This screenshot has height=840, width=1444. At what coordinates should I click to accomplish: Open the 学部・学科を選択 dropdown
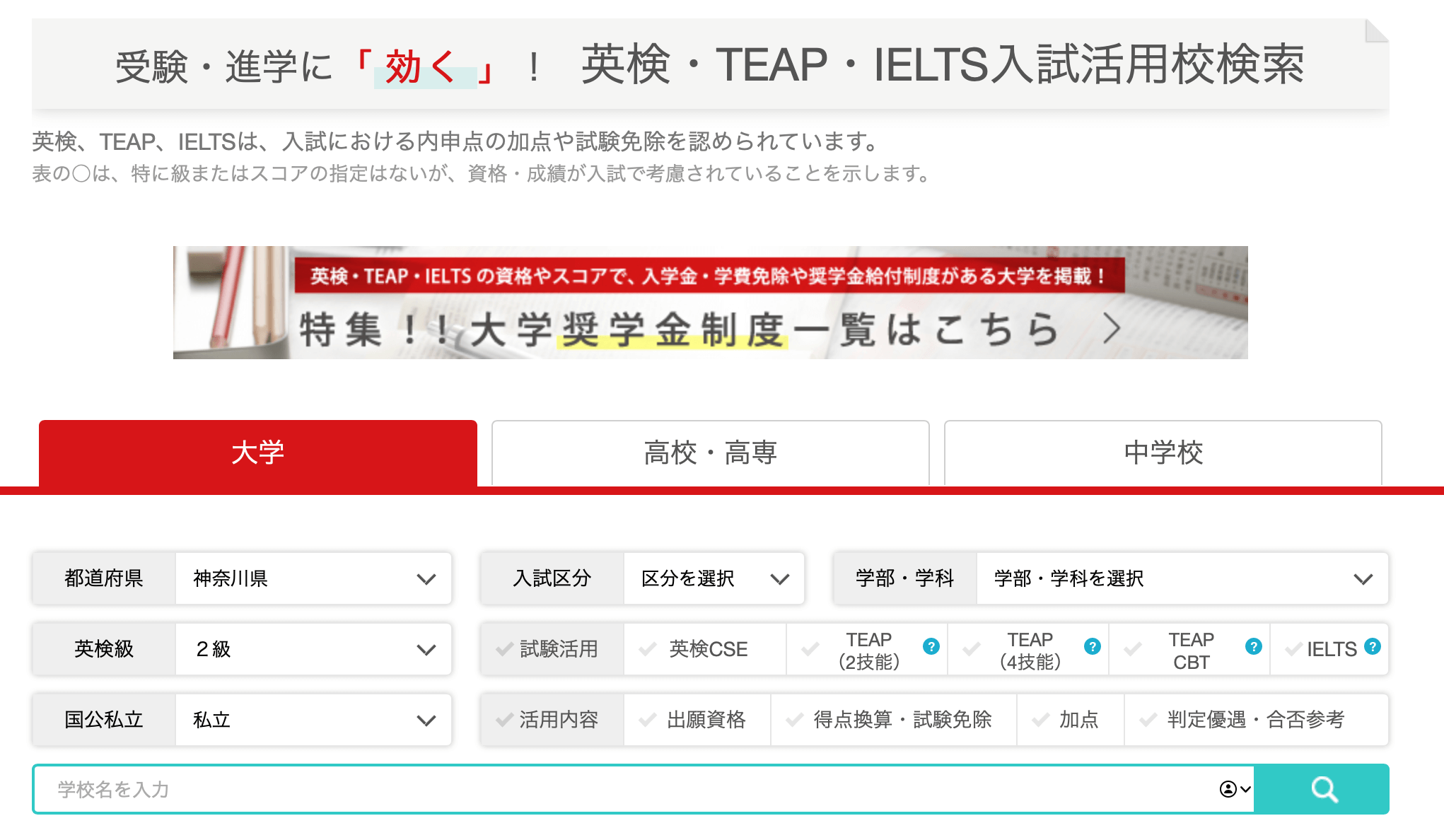coord(1181,578)
